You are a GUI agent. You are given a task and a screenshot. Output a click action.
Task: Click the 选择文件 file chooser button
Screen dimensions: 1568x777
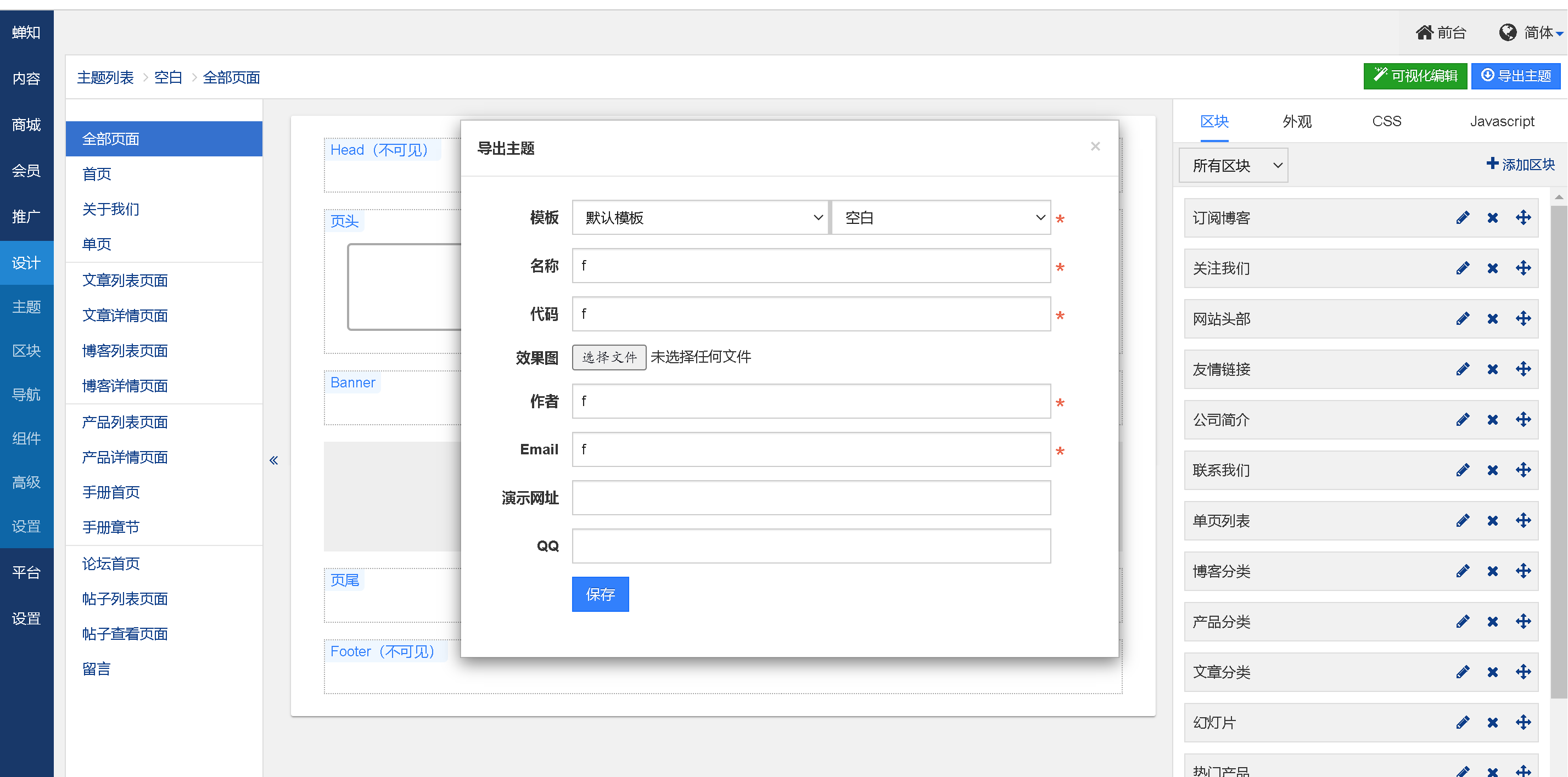[609, 357]
